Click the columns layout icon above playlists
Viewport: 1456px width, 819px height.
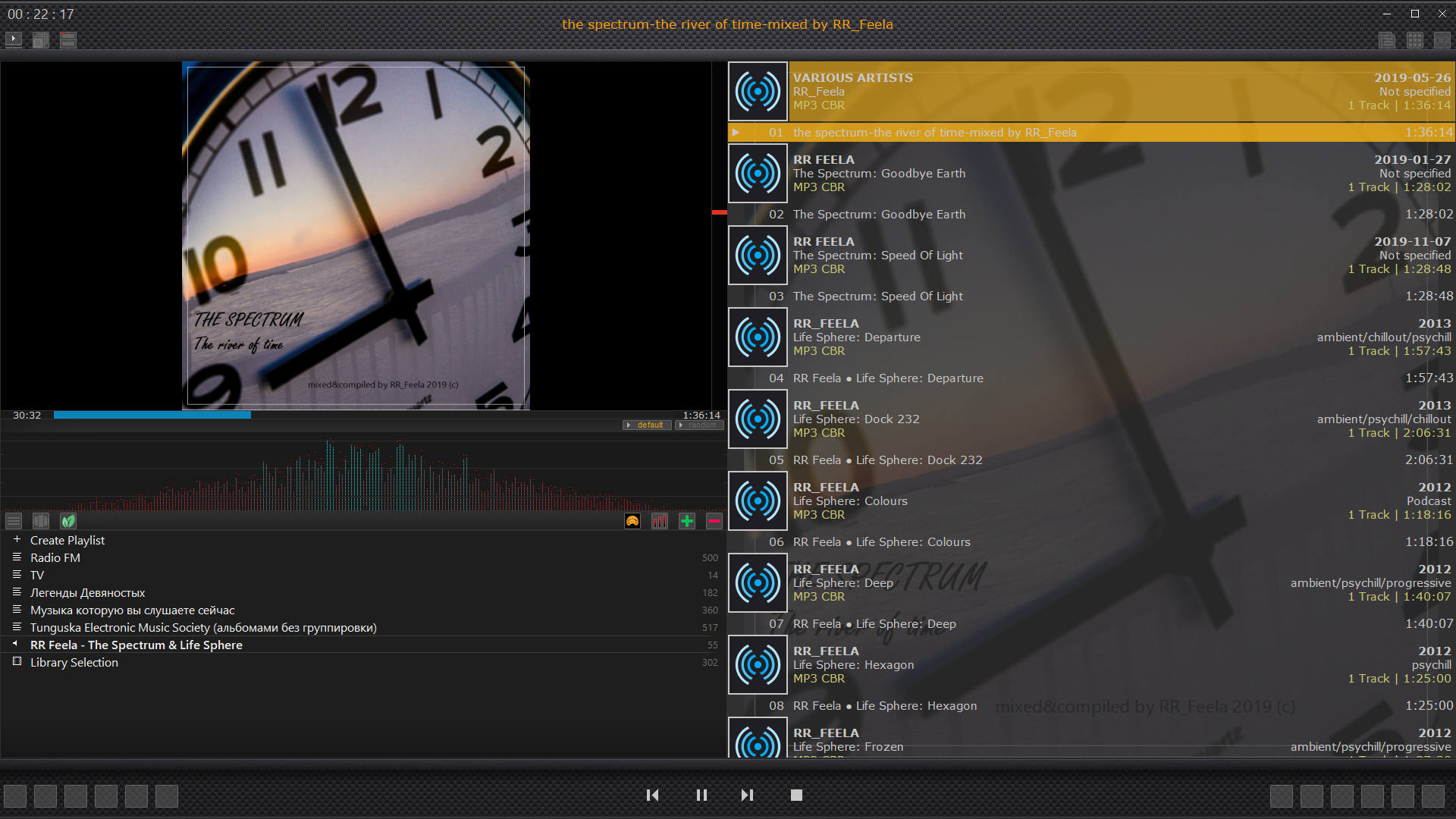tap(41, 521)
